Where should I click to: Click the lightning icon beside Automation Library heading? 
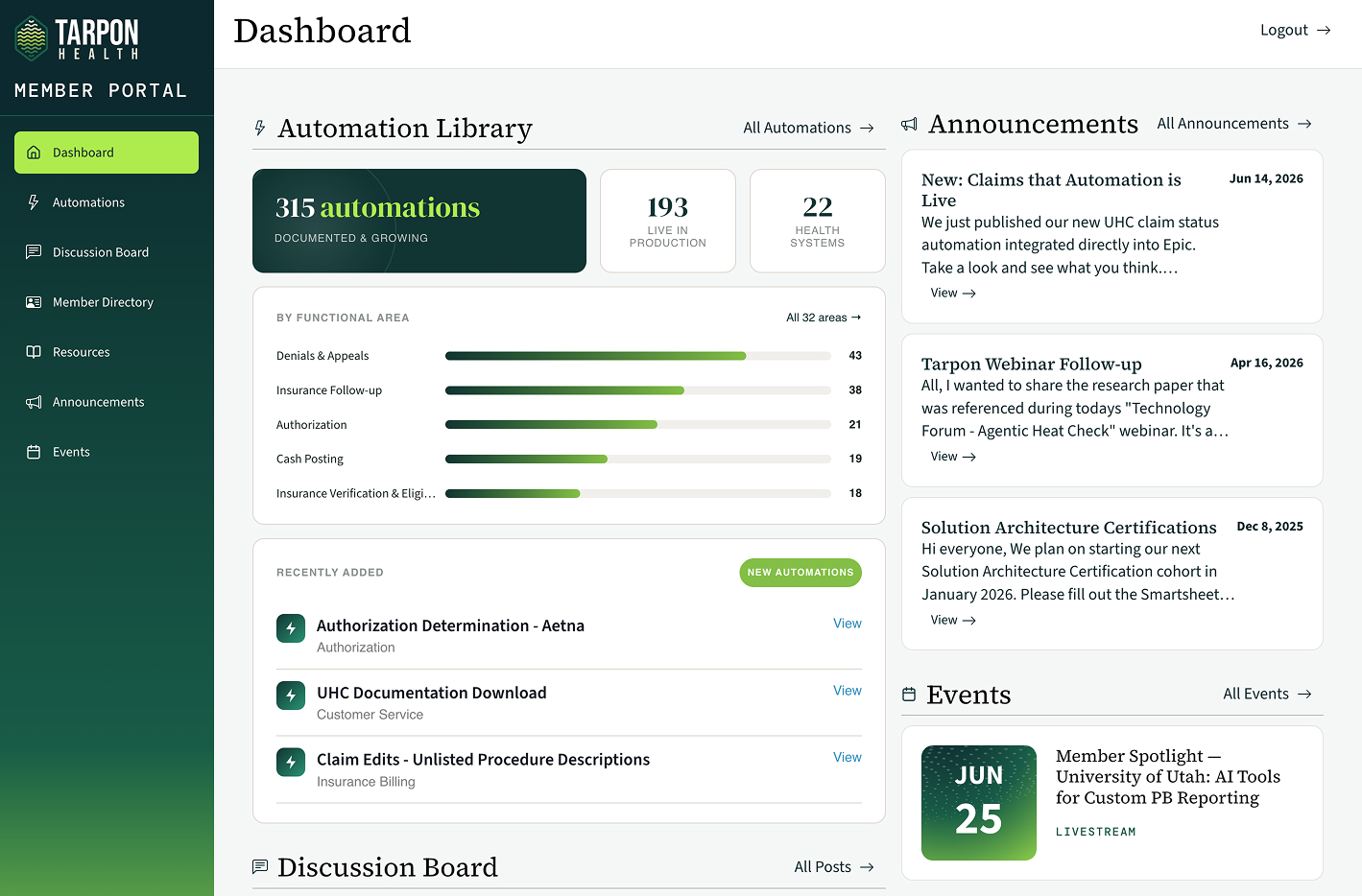pyautogui.click(x=260, y=128)
